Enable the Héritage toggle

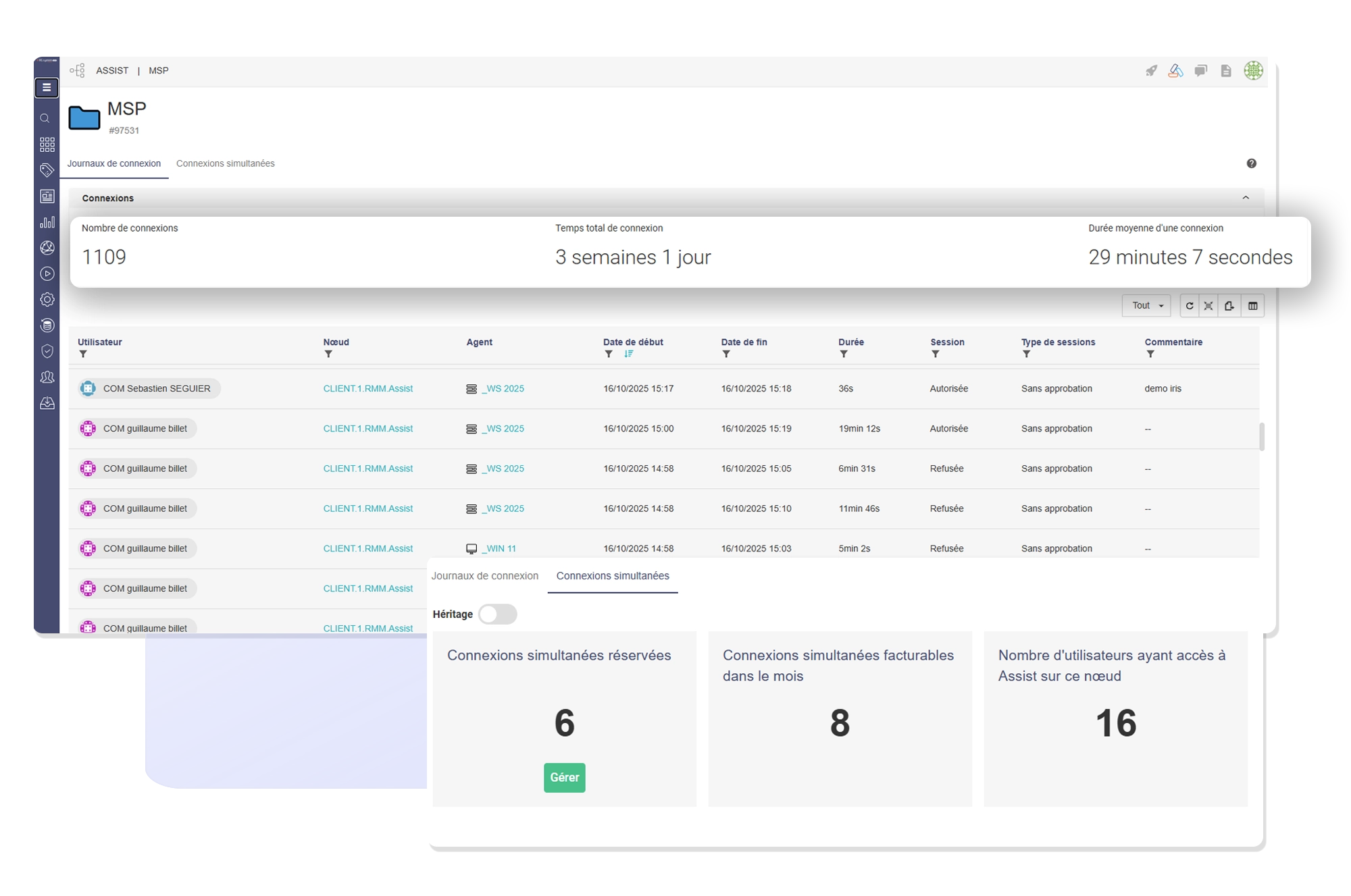click(x=497, y=614)
